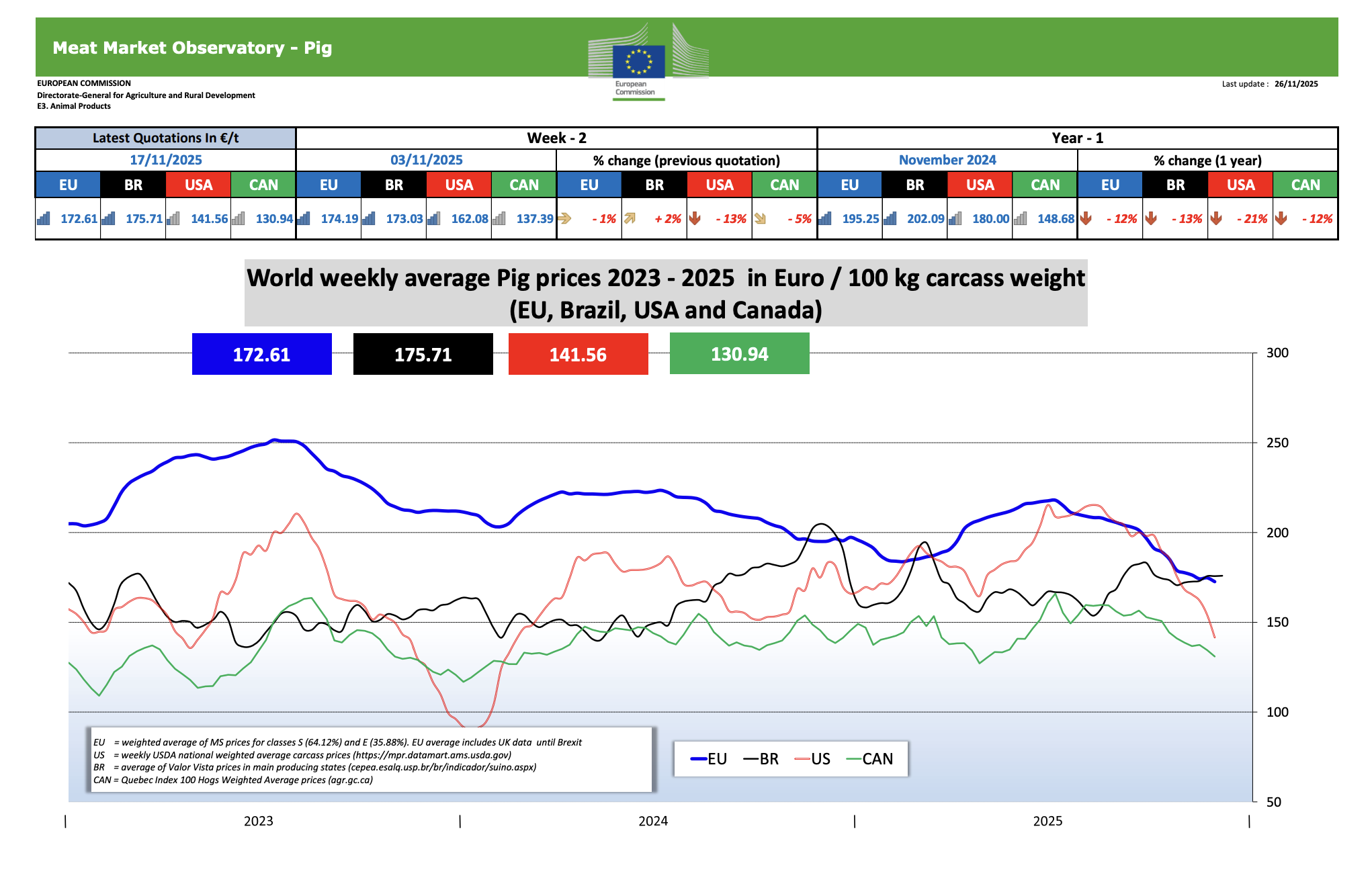Click the diagonal down arrow beside -5%
1372x892 pixels.
pyautogui.click(x=760, y=218)
